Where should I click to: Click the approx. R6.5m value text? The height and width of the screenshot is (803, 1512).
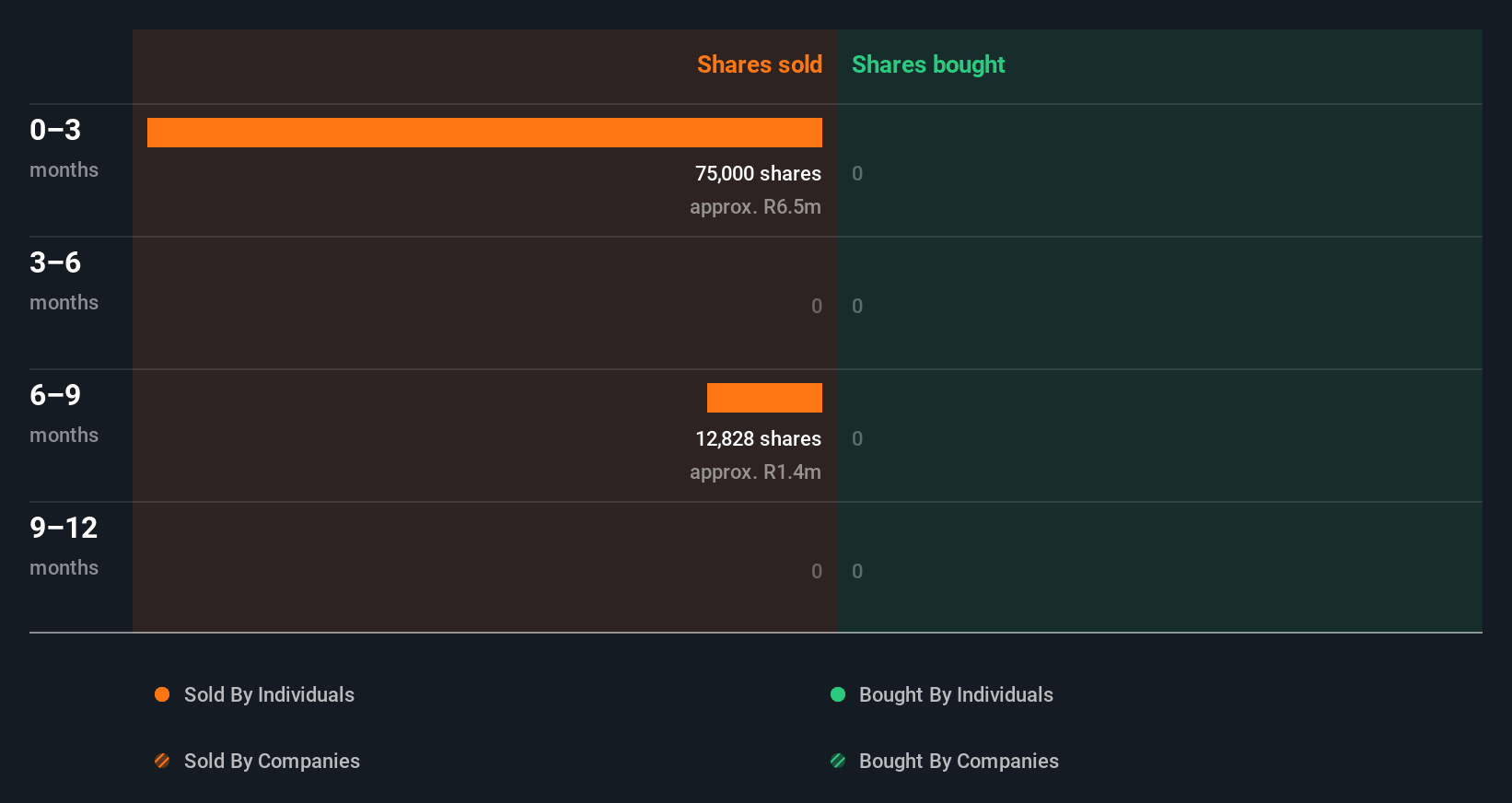point(755,206)
